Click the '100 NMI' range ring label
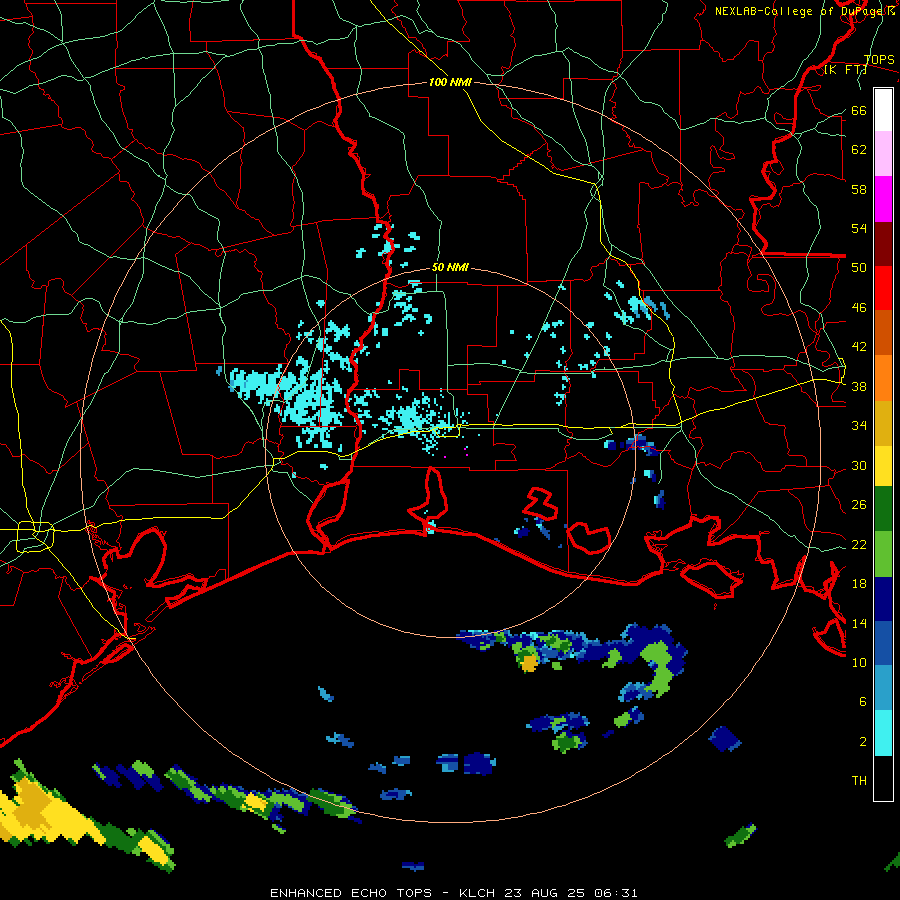900x900 pixels. click(450, 82)
